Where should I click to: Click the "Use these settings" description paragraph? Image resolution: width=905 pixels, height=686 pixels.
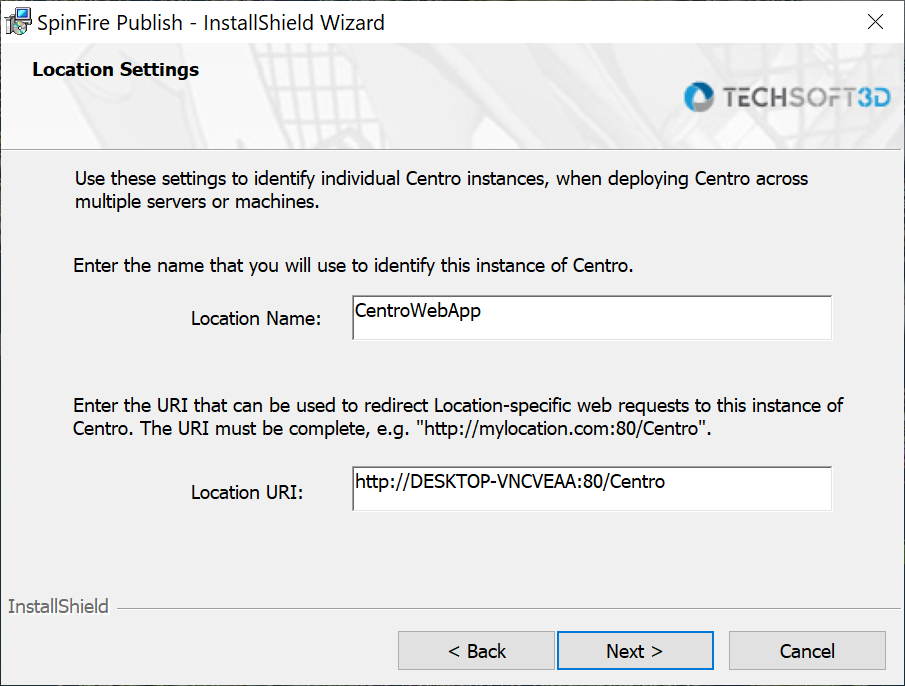click(x=441, y=190)
